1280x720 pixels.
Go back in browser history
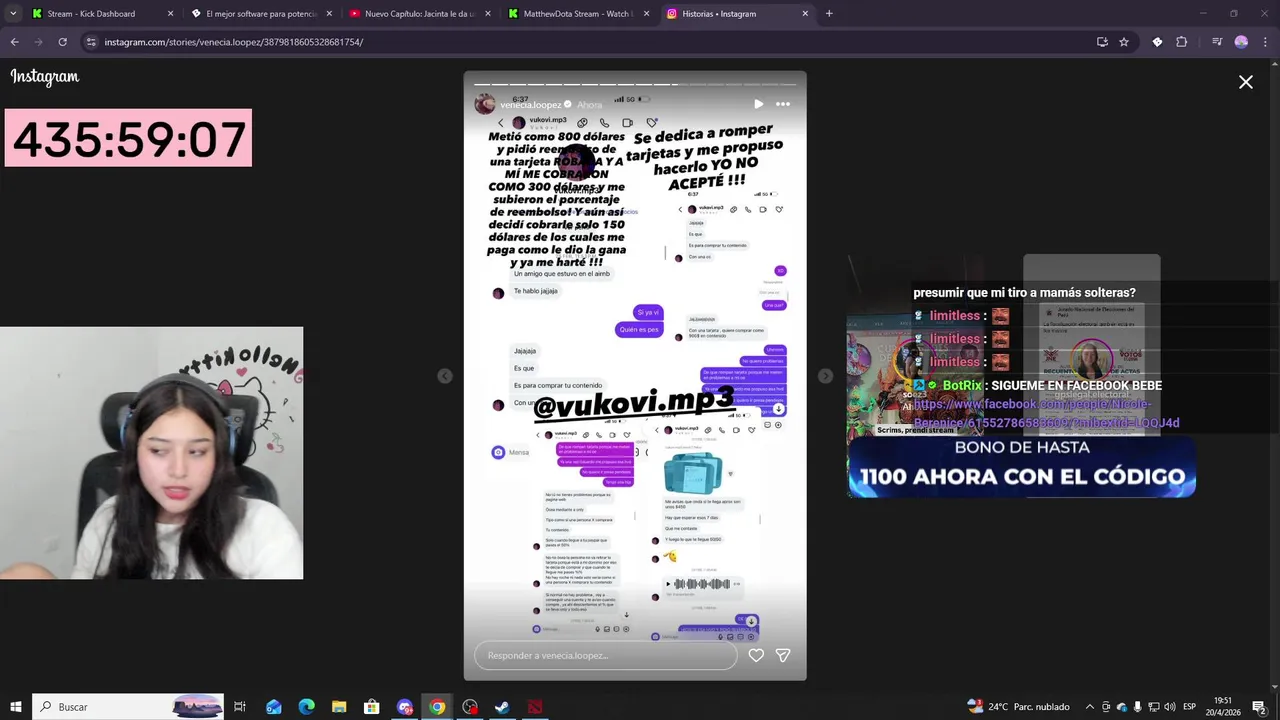point(14,42)
